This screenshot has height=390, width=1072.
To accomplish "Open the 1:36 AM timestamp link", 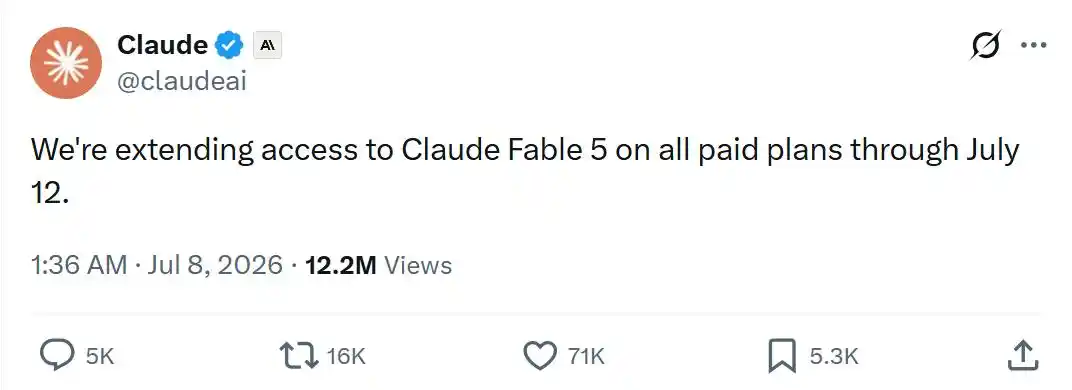I will click(x=79, y=265).
